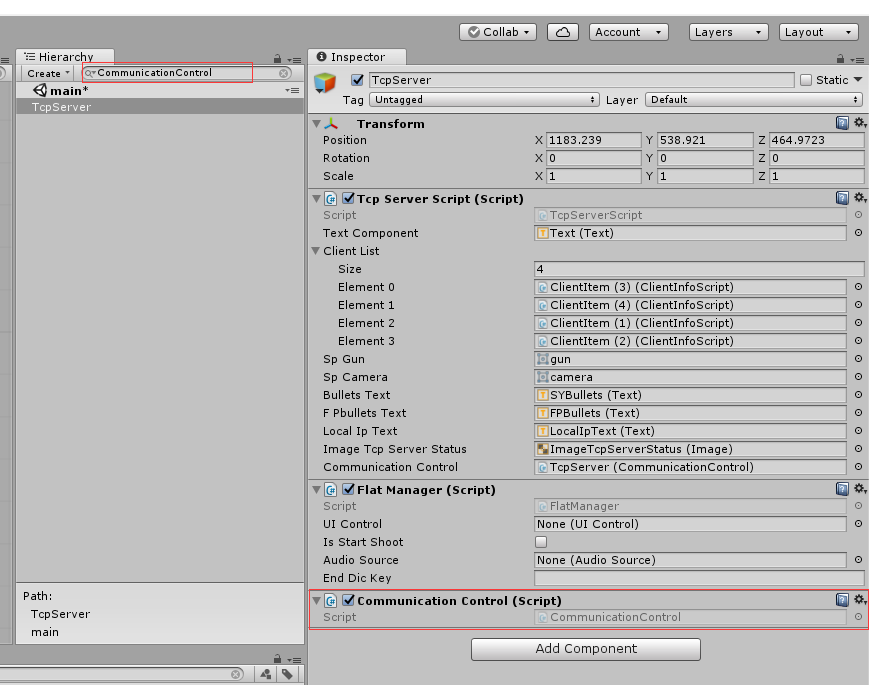Open the Layout dropdown

pyautogui.click(x=818, y=32)
